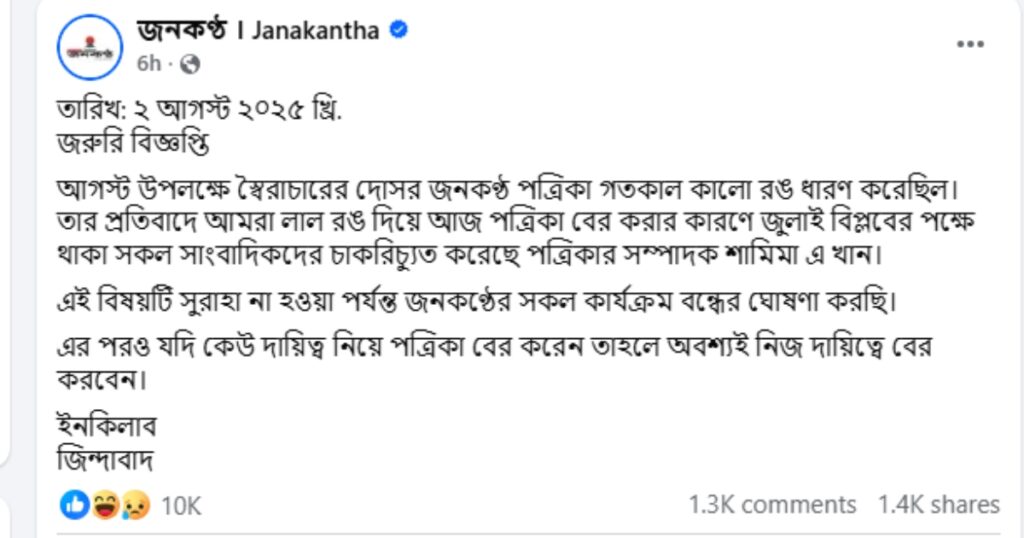View the 10K reactions count list
The height and width of the screenshot is (538, 1024).
coord(181,506)
